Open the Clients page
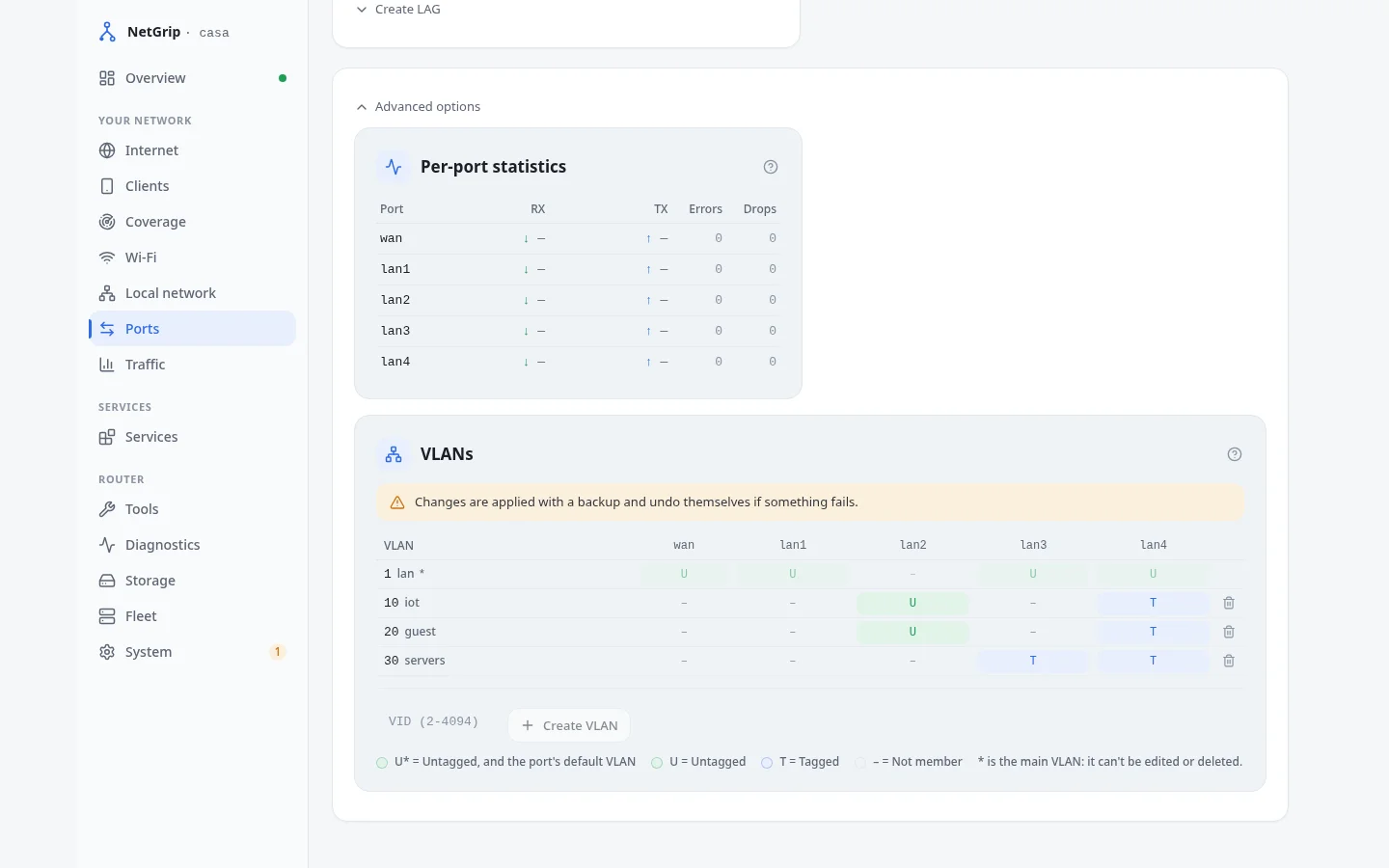This screenshot has height=868, width=1389. (x=192, y=186)
